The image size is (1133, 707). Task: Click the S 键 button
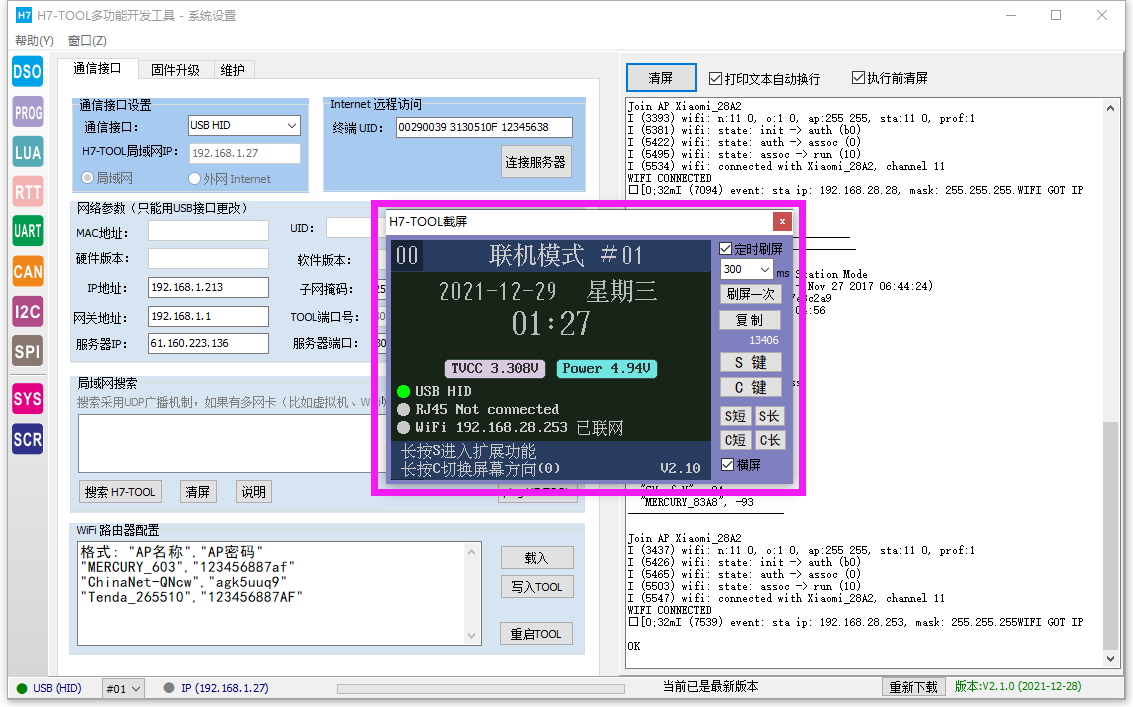click(751, 362)
